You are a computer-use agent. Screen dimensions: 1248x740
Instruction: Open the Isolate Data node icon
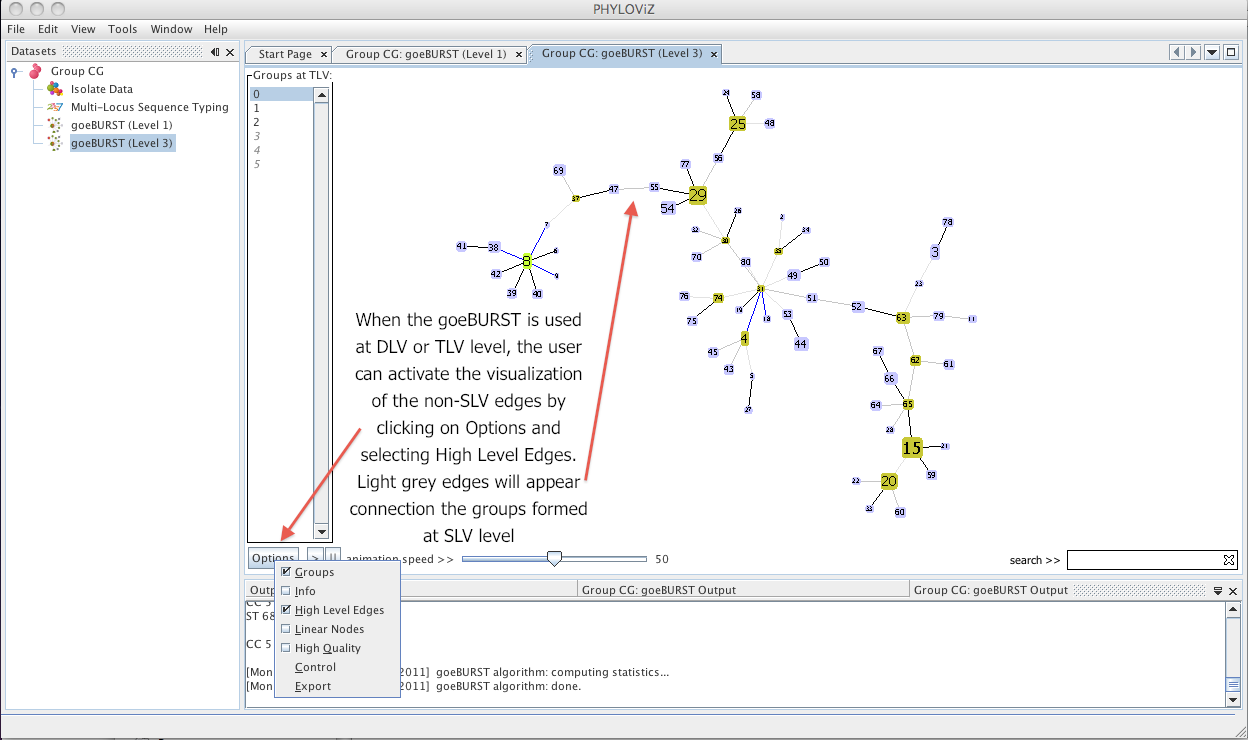pos(54,89)
